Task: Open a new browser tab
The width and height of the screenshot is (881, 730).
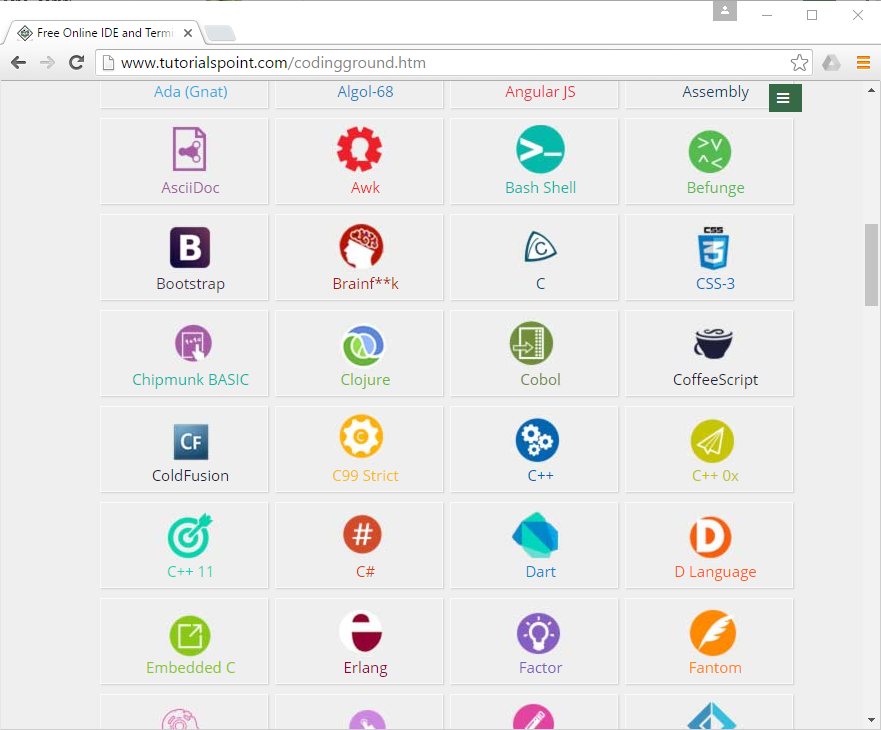Action: coord(220,34)
